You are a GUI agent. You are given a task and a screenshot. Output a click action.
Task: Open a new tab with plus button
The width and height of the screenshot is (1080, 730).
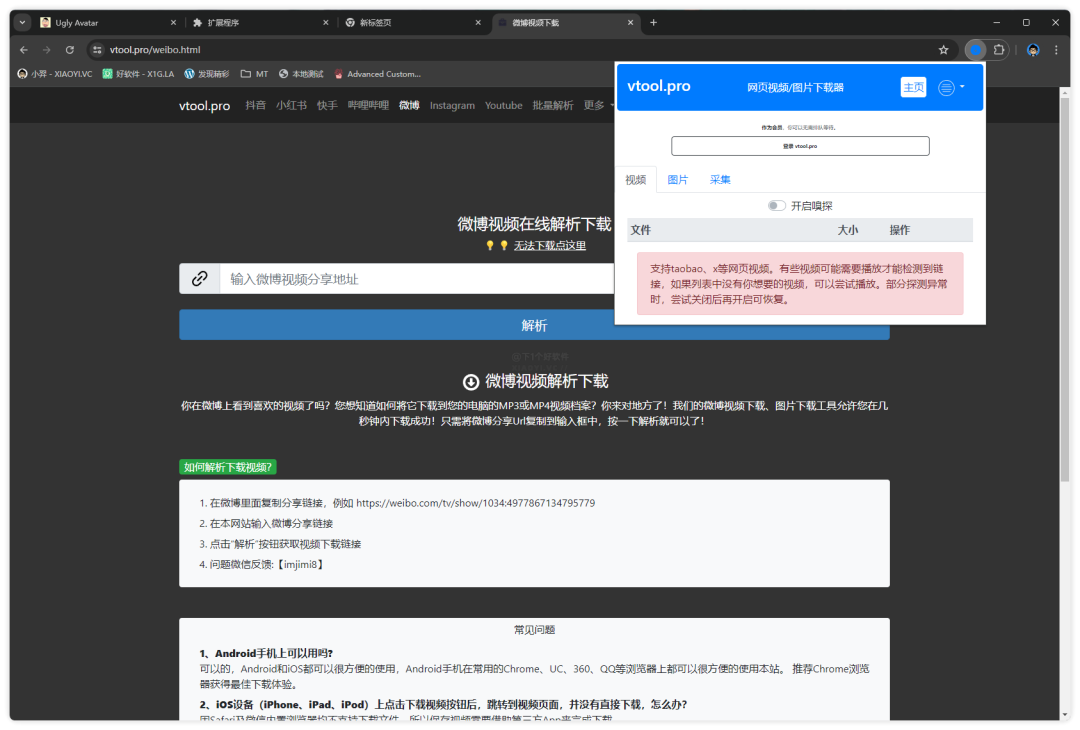pos(653,23)
